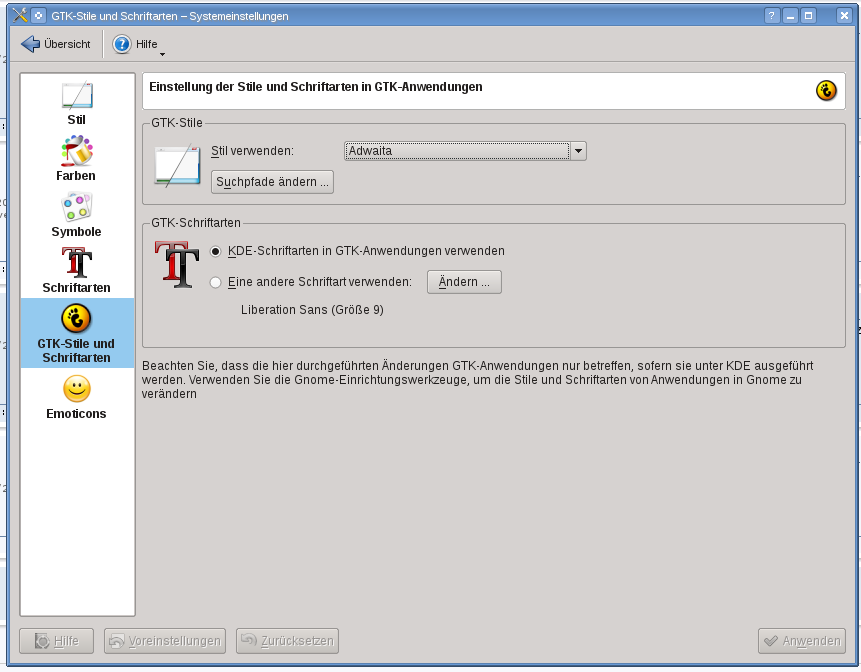
Task: Click the GTK-Stile und Schriftarten icon
Action: (77, 319)
